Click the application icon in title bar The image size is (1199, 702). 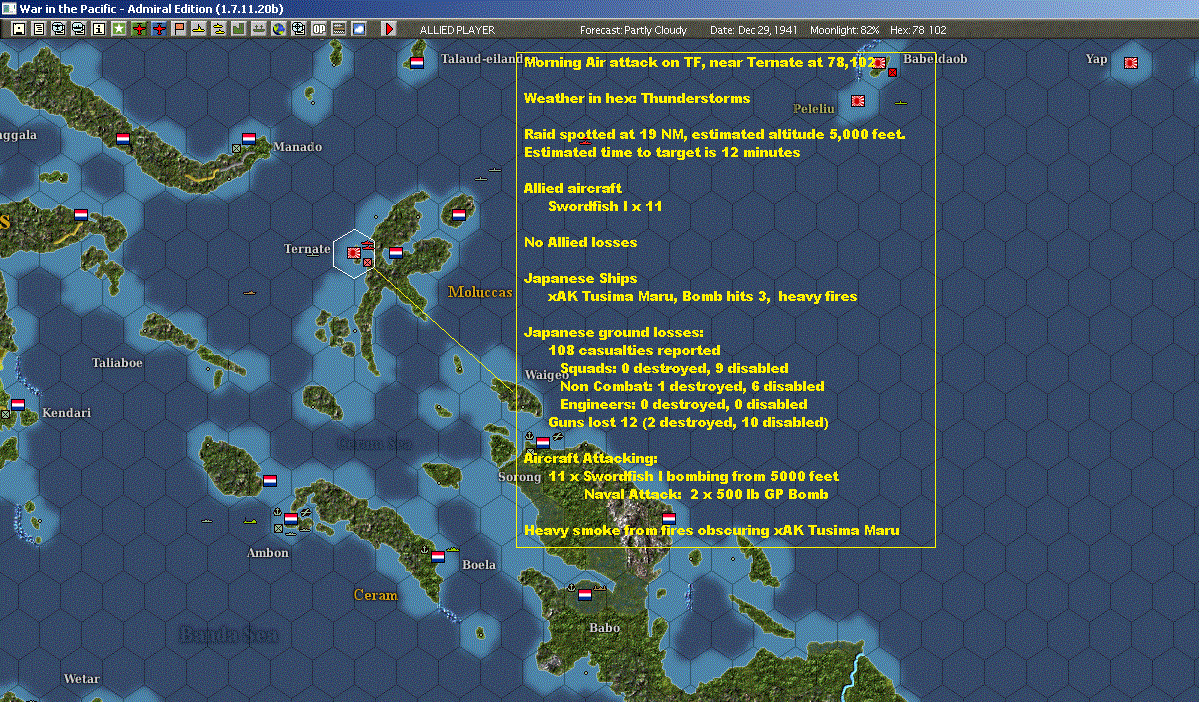click(8, 8)
